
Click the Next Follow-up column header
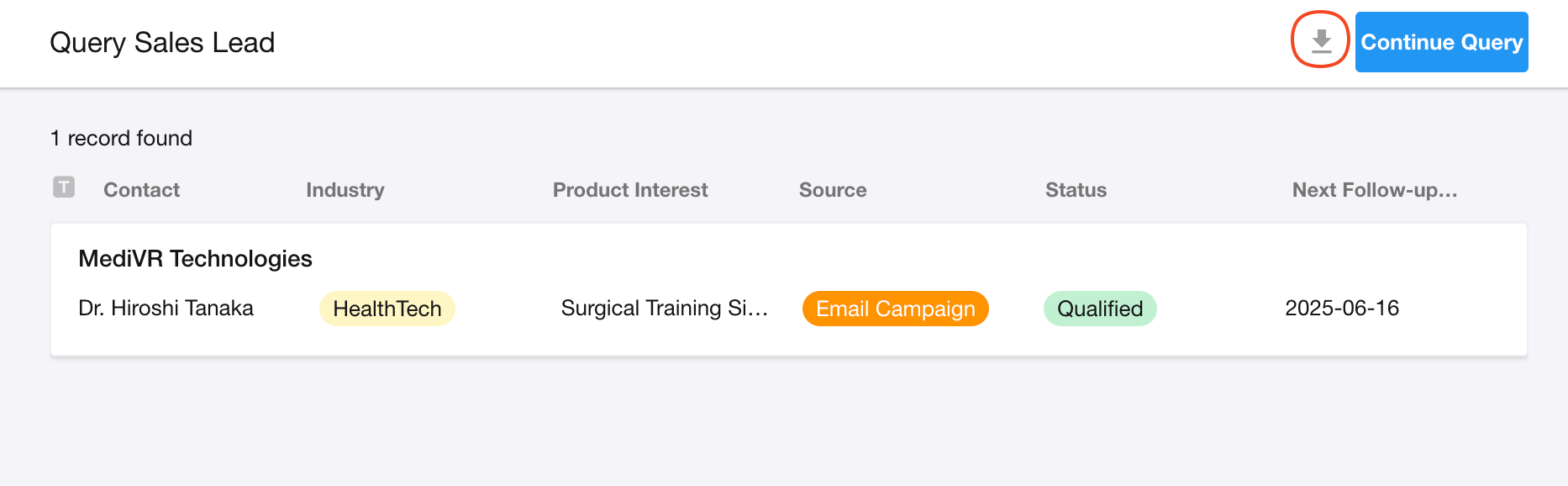pyautogui.click(x=1374, y=190)
